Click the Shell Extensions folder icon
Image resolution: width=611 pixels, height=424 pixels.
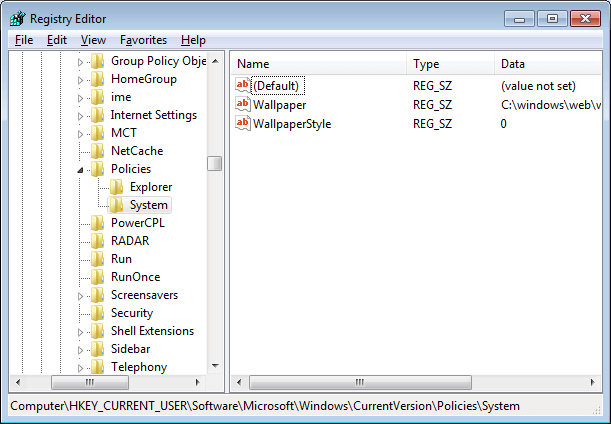pos(97,331)
